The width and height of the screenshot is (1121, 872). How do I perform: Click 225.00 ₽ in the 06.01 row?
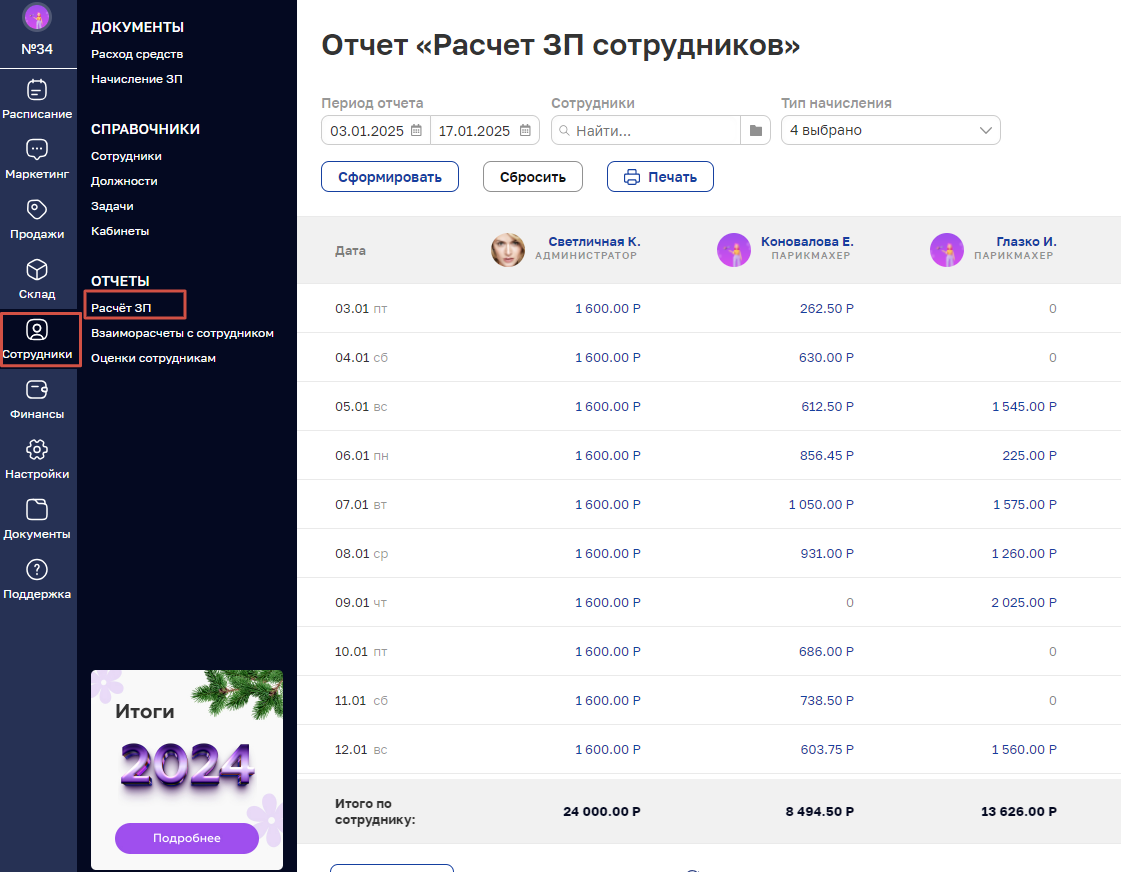pos(1029,456)
